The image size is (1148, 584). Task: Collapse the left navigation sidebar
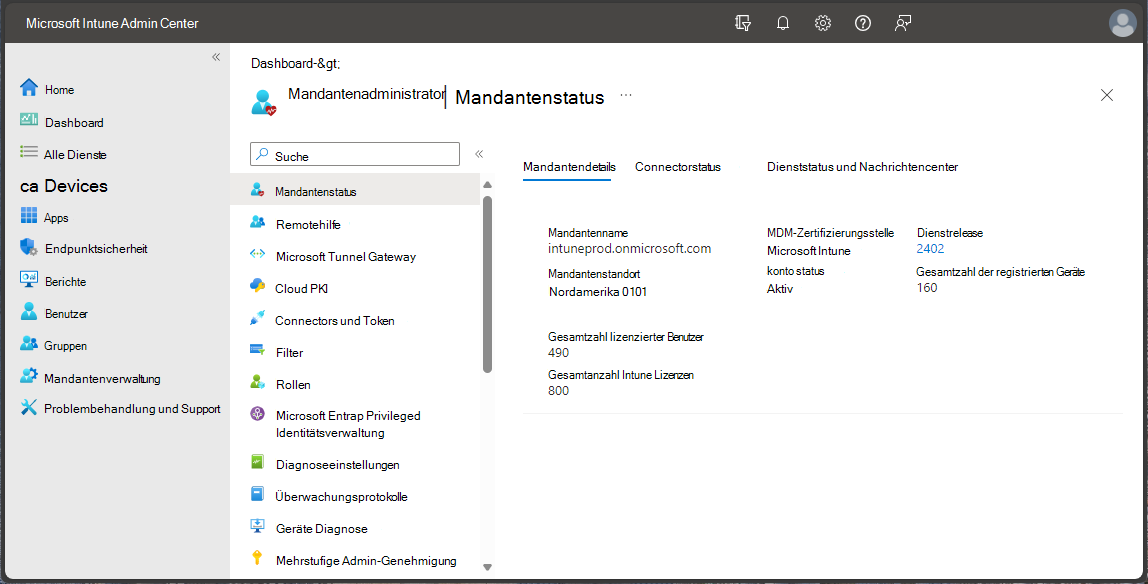click(216, 57)
